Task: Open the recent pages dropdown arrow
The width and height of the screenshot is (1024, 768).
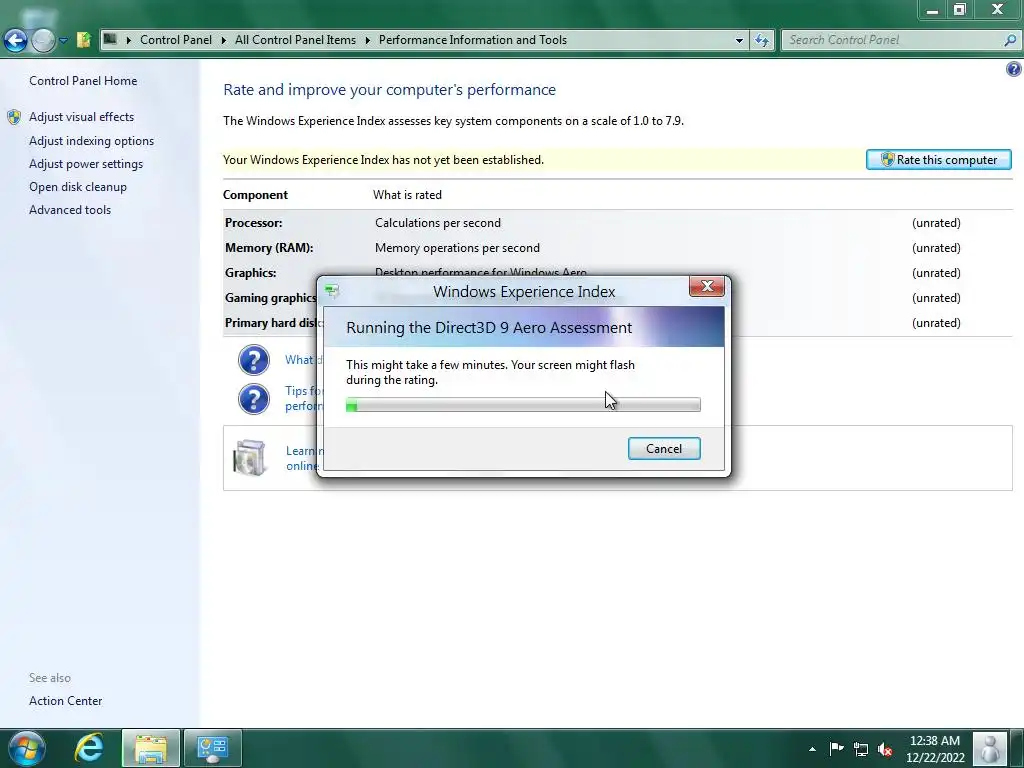Action: click(x=63, y=40)
